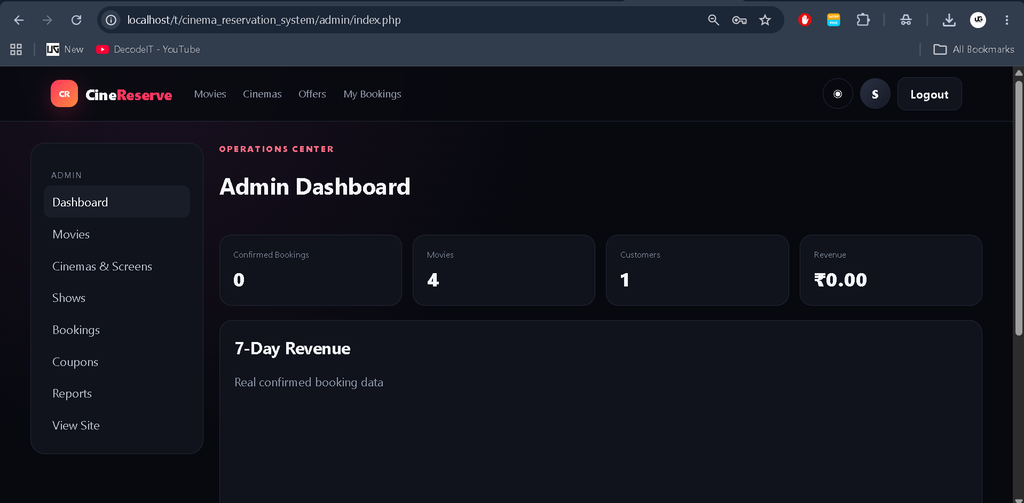Viewport: 1024px width, 503px height.
Task: Open the Chrome three-dot menu
Action: [1006, 20]
